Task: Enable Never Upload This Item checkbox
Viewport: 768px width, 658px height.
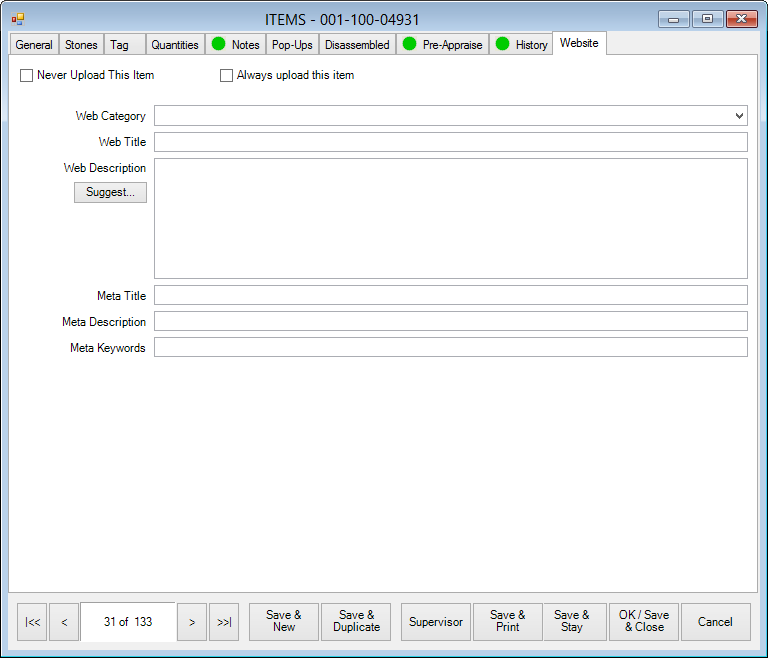Action: [27, 75]
